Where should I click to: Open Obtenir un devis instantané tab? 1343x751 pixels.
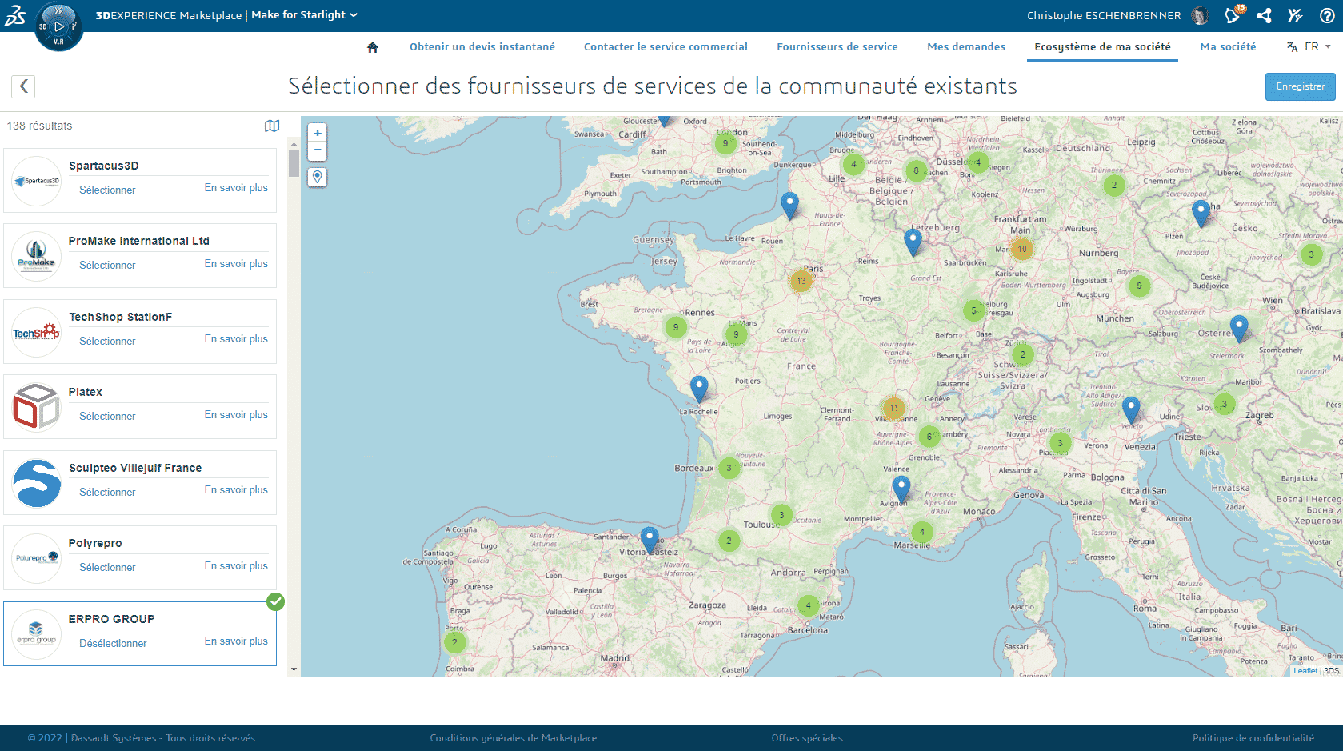482,47
